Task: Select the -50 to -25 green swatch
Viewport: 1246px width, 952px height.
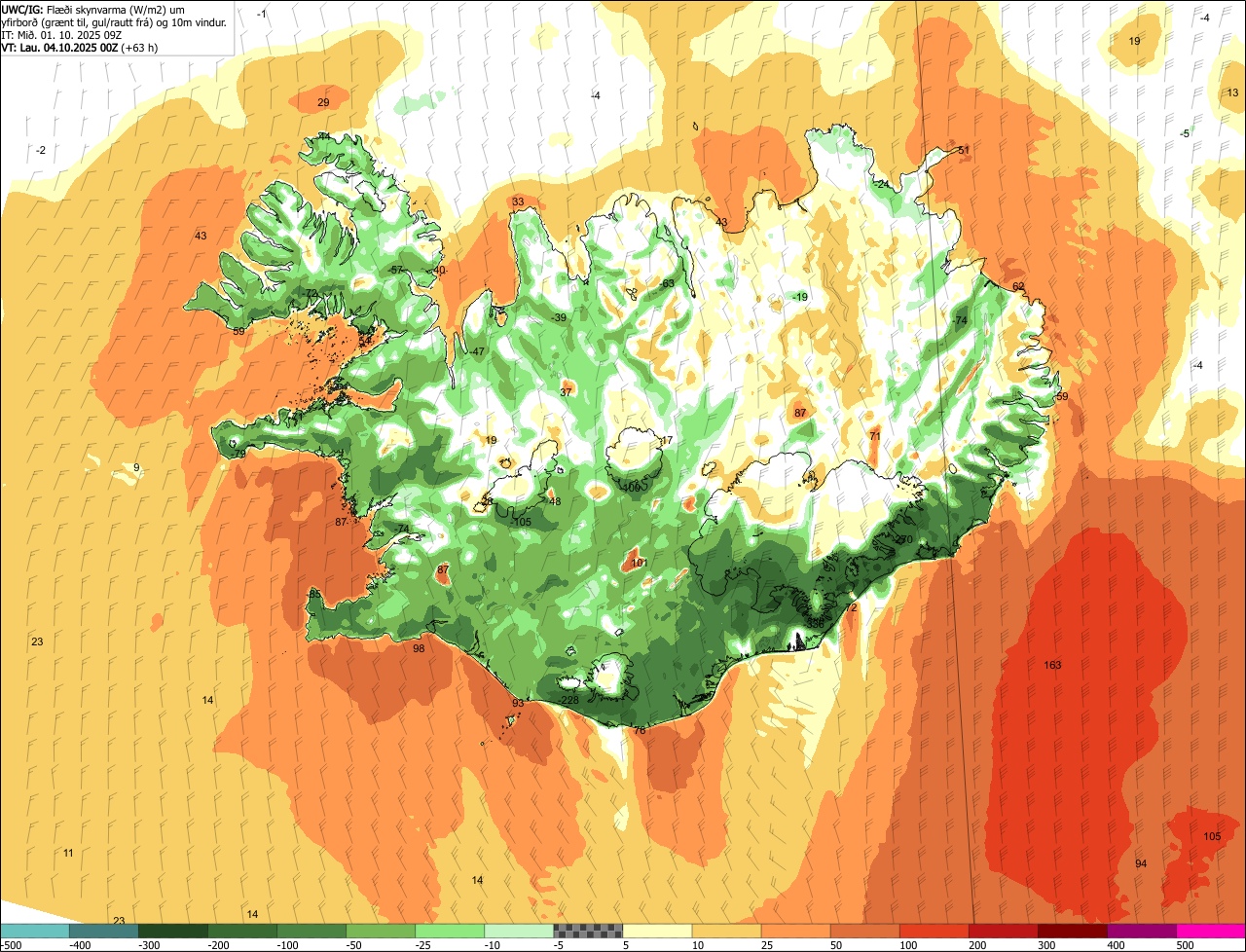Action: point(381,931)
